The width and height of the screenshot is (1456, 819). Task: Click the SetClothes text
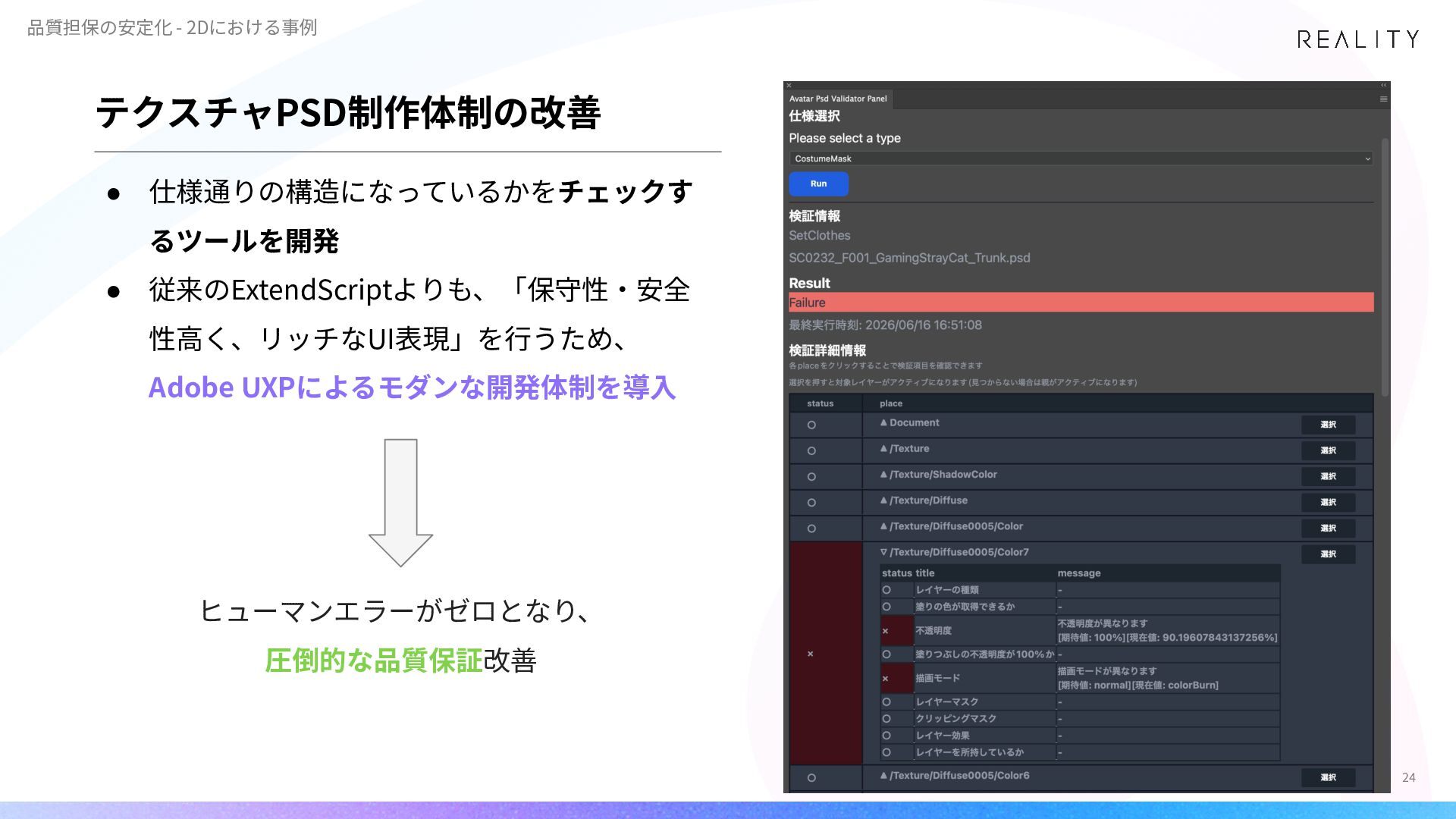click(819, 236)
